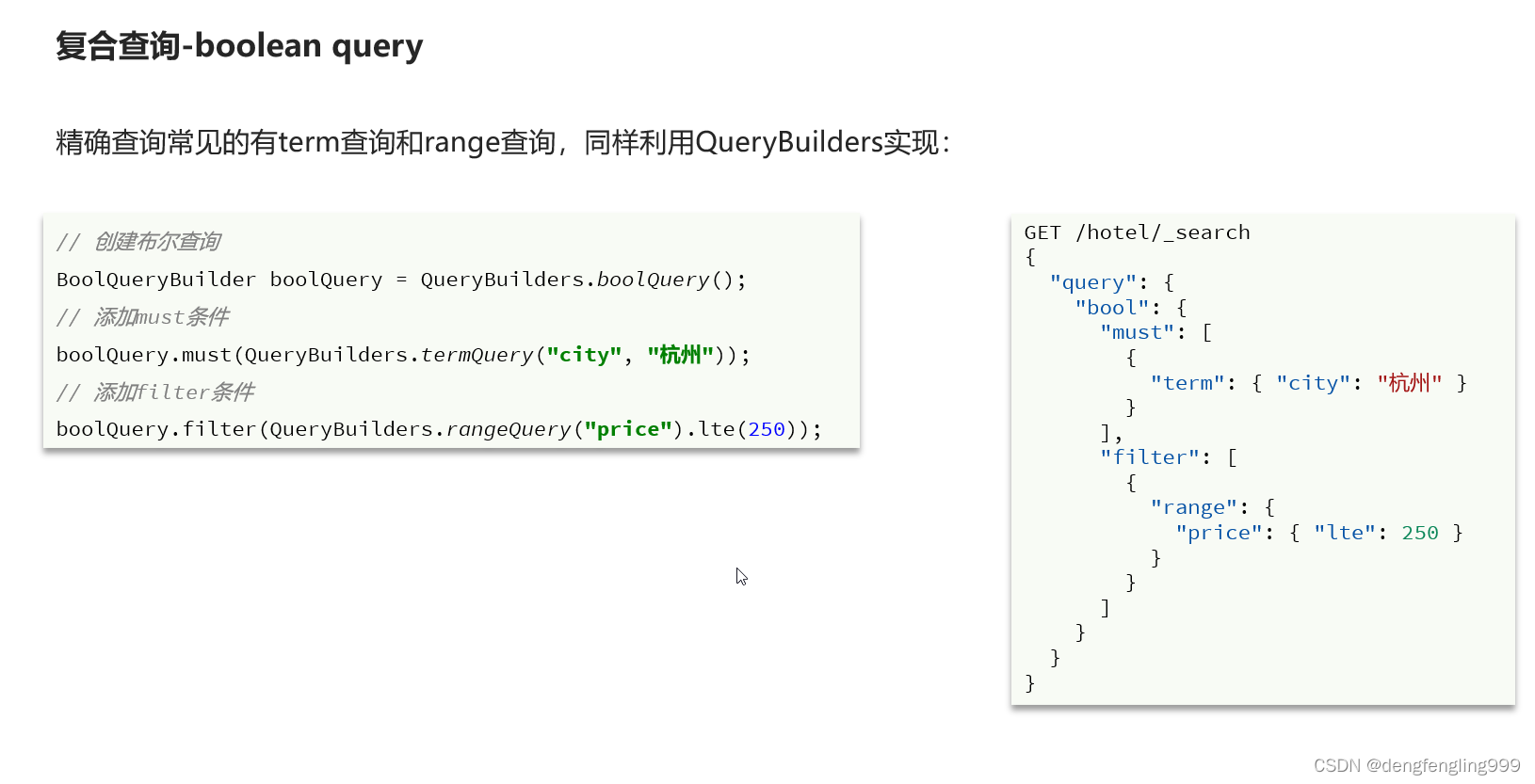1535x784 pixels.
Task: Click the comment "// 添加must条件"
Action: [x=142, y=317]
